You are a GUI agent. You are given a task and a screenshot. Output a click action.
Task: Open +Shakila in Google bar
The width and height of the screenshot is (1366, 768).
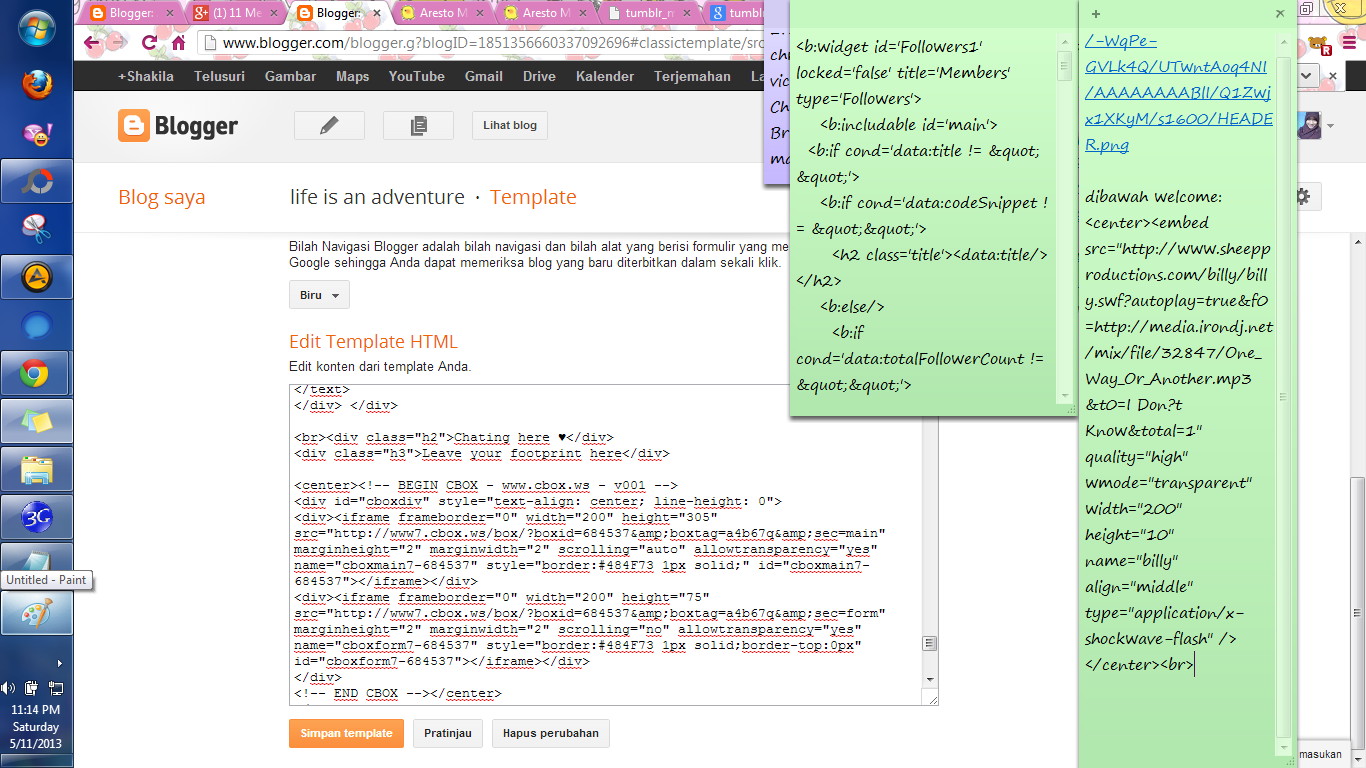pos(145,76)
